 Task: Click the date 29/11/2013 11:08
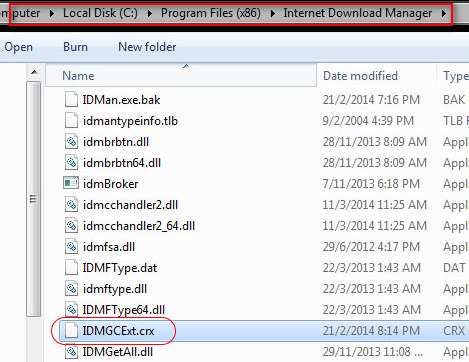(x=373, y=352)
